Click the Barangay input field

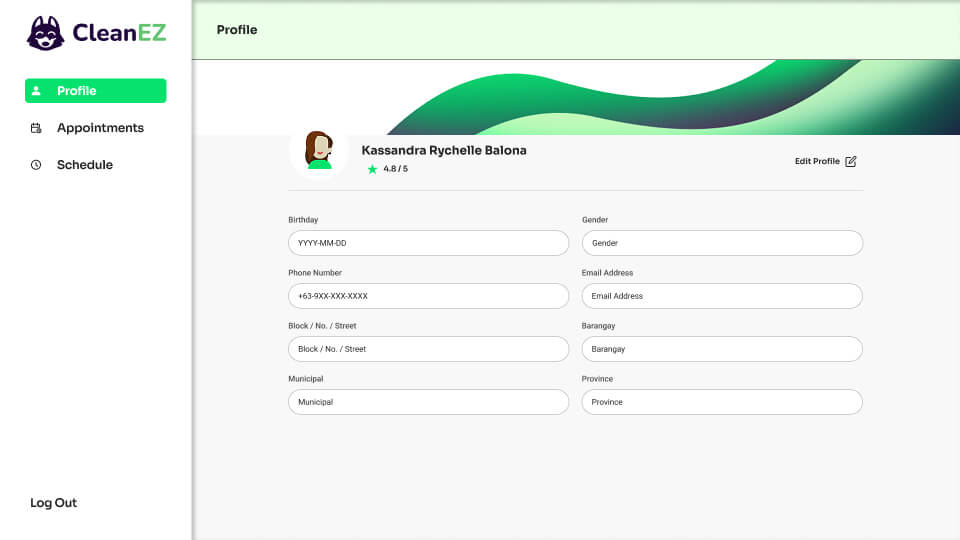click(x=722, y=349)
